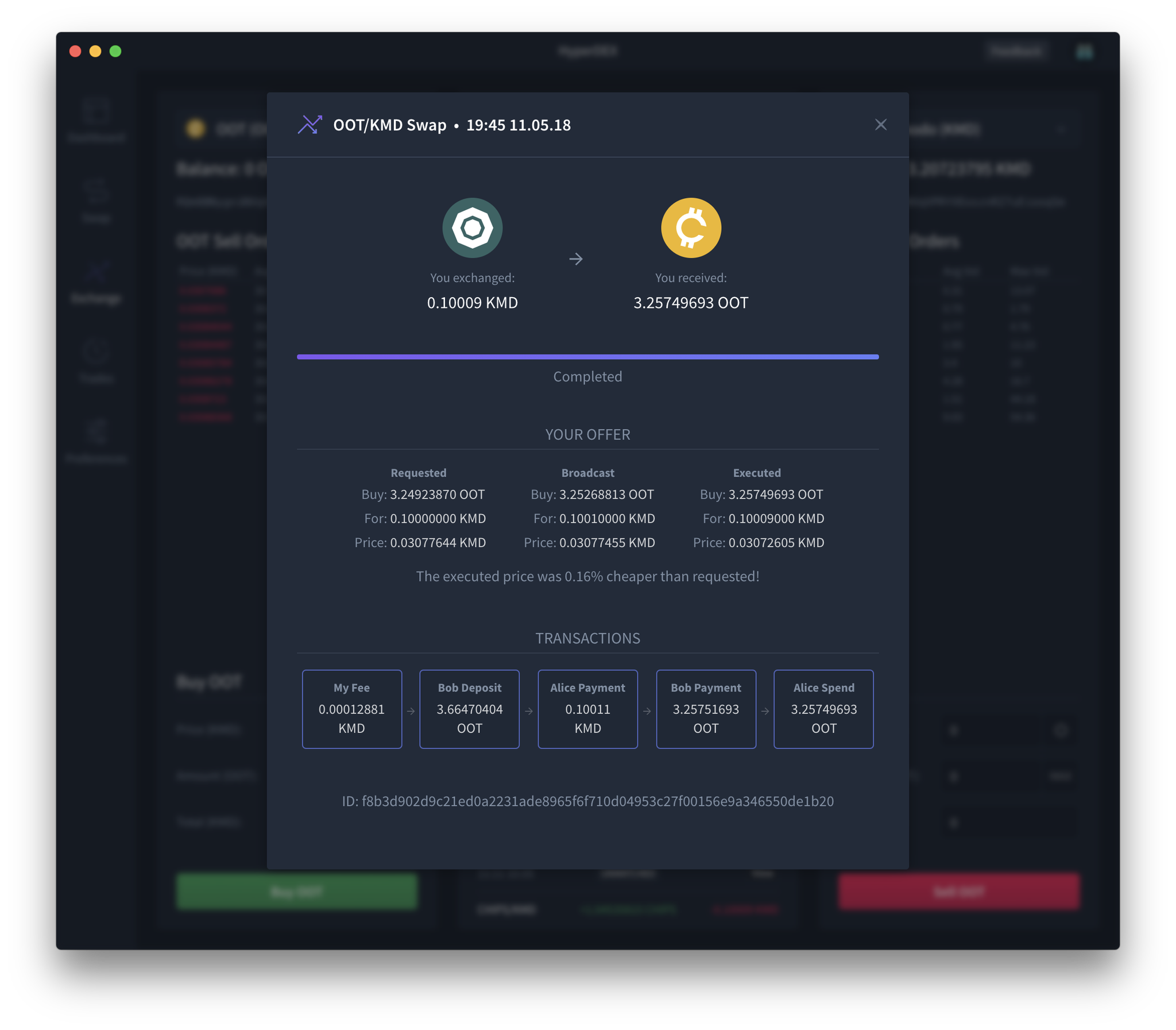Open the My Fee transaction box
Image resolution: width=1176 pixels, height=1030 pixels.
click(x=351, y=709)
